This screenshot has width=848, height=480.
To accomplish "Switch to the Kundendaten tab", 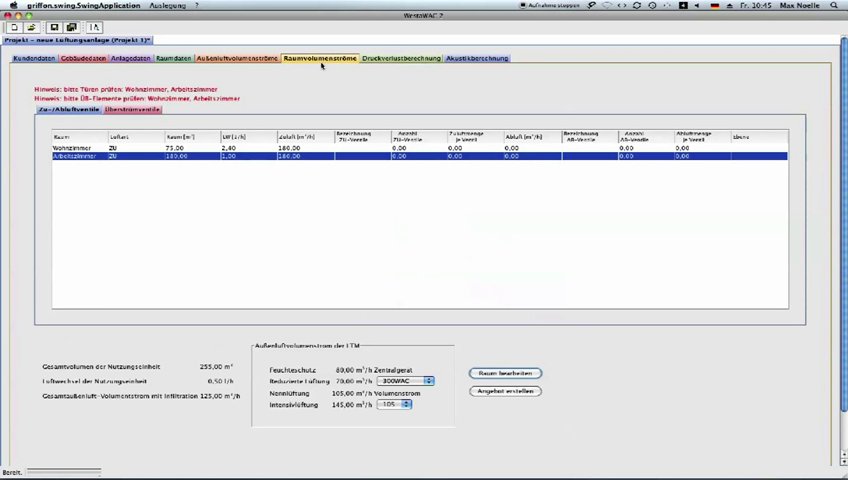I will (34, 58).
